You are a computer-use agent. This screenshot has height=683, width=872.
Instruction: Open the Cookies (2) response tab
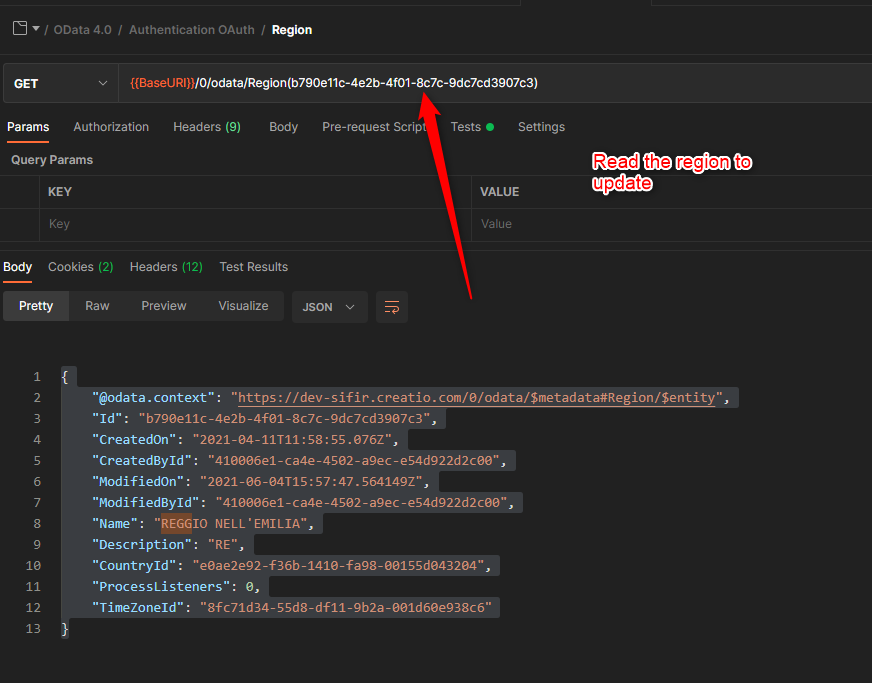click(x=81, y=267)
